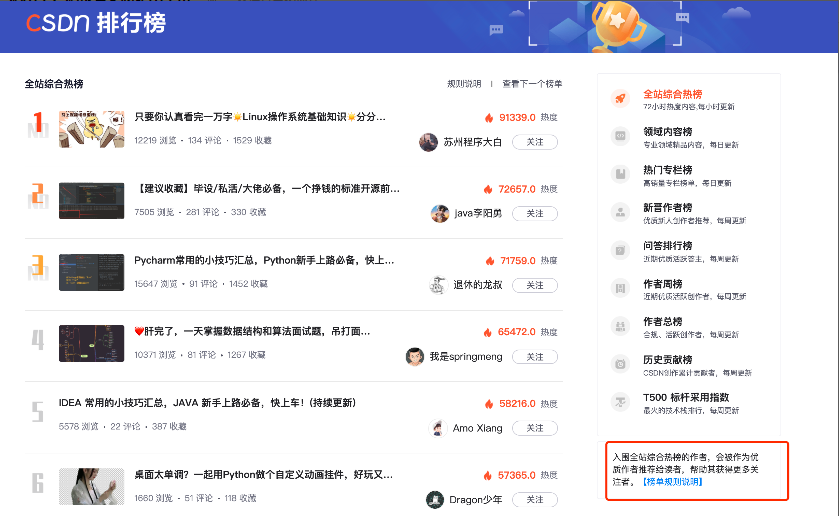Click the 领域内容榜 sidebar icon

620,136
